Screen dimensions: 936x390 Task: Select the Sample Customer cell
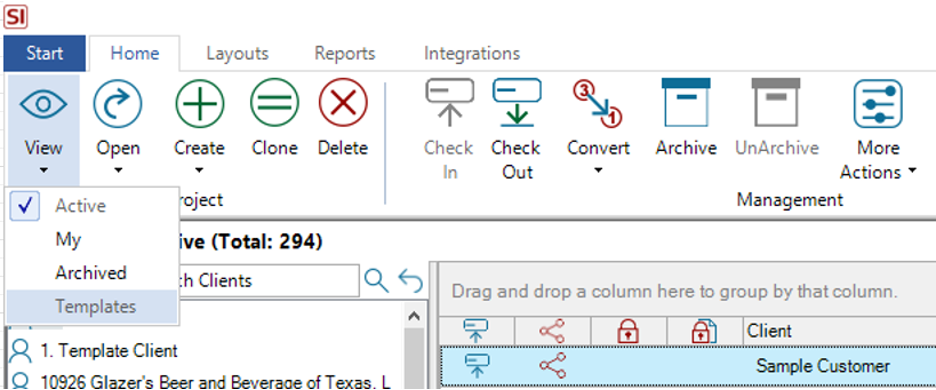823,366
